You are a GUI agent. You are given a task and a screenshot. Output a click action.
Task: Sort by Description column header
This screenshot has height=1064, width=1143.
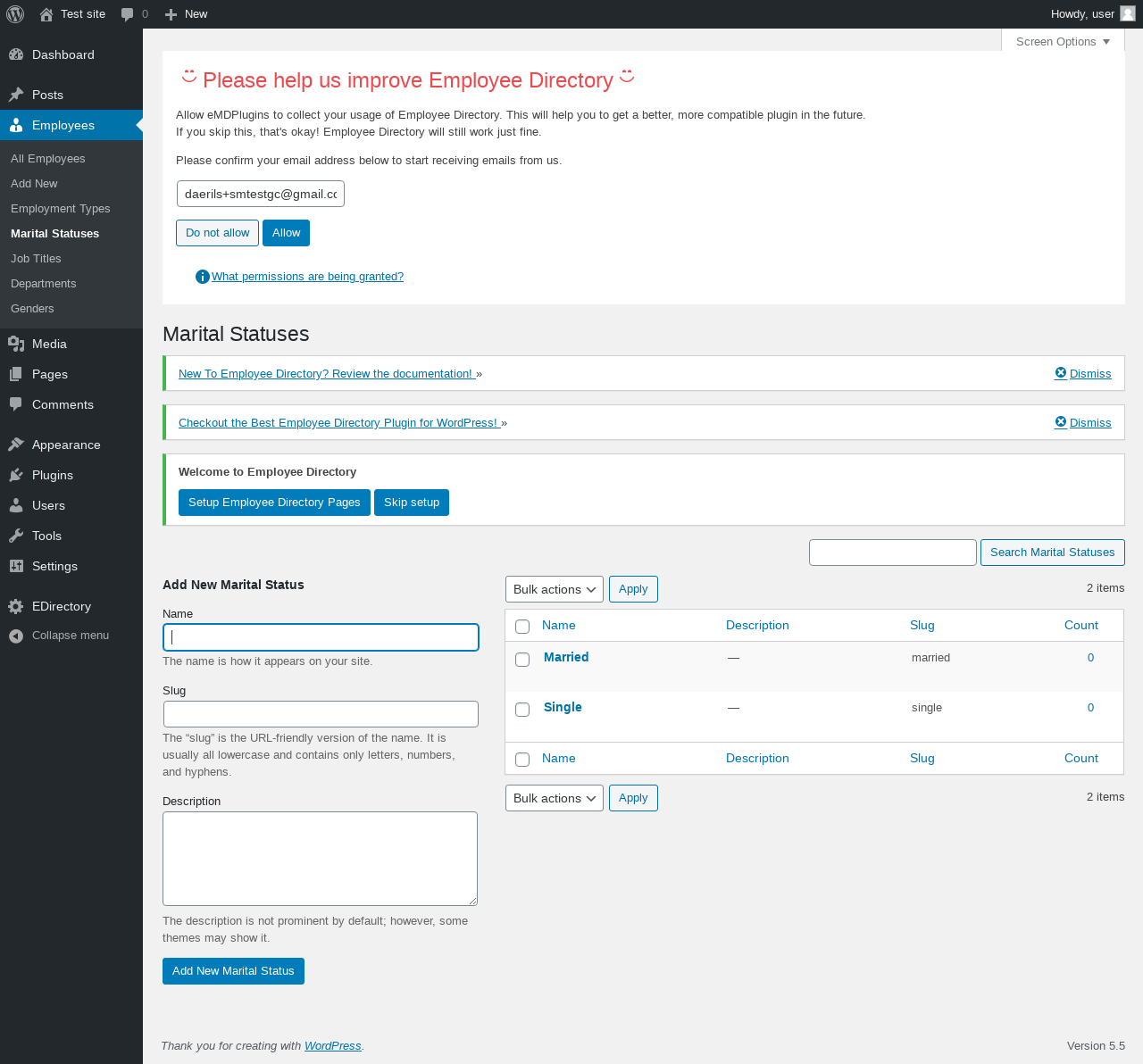tap(757, 626)
